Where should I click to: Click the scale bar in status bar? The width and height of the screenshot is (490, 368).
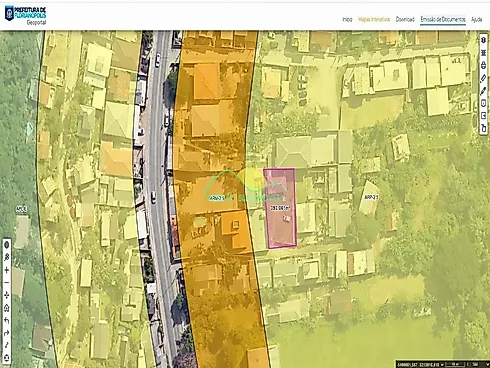tap(456, 365)
